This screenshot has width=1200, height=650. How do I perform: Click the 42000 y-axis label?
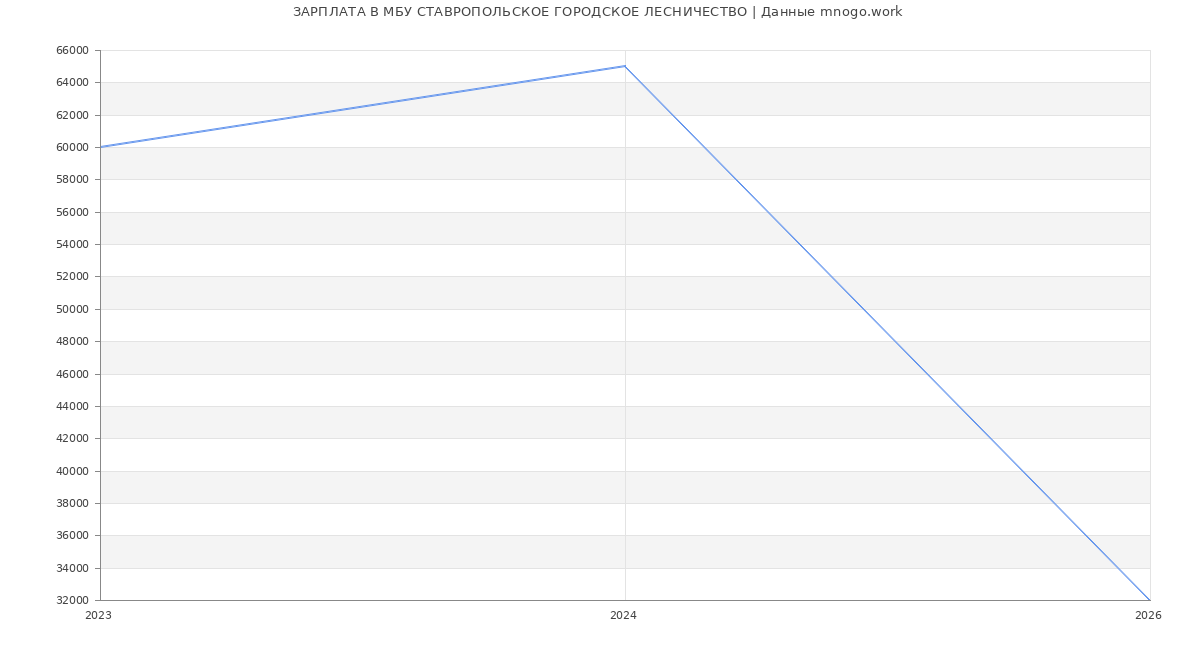[72, 438]
